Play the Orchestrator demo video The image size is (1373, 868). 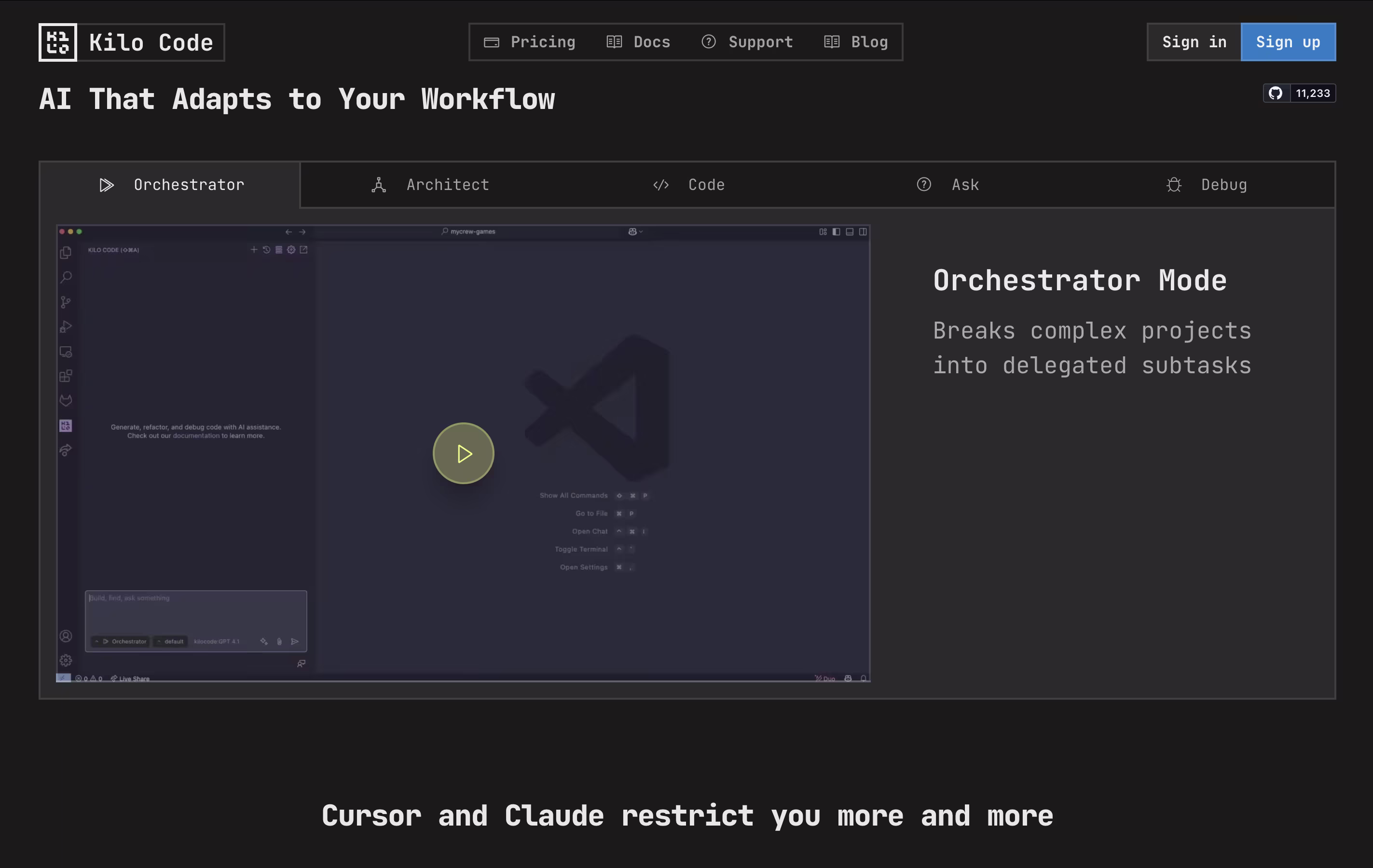(x=463, y=454)
